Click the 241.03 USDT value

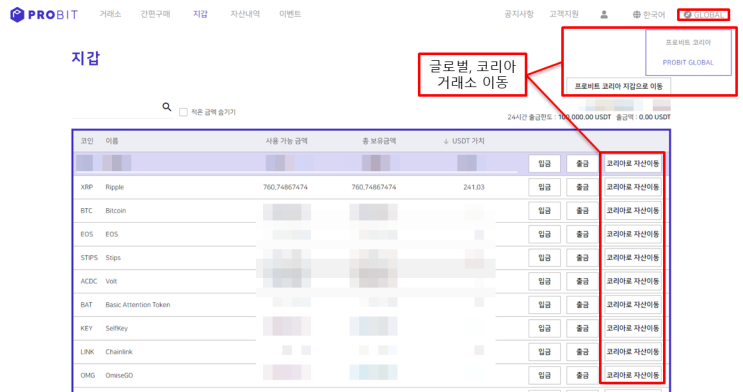[474, 187]
